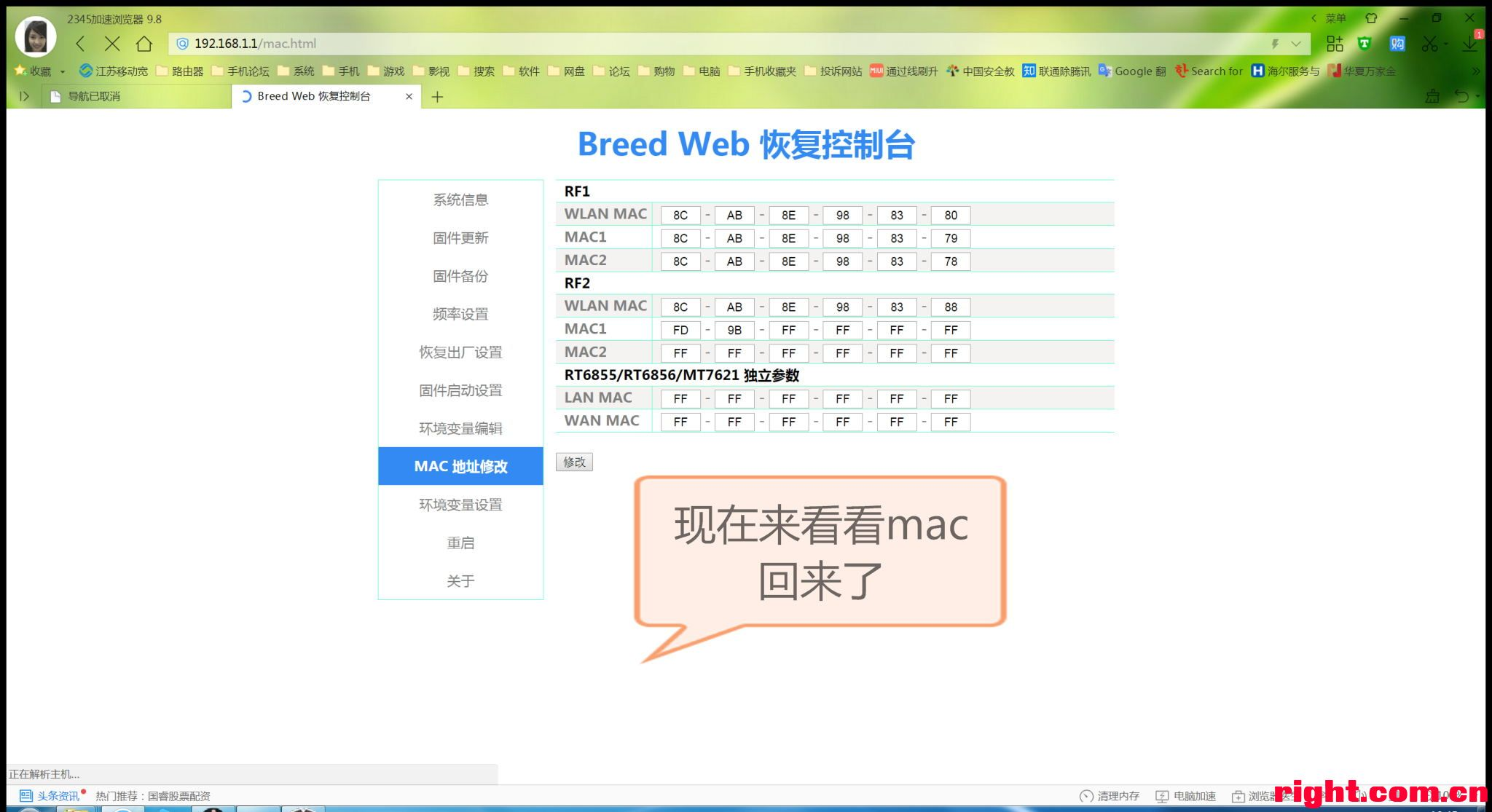Open the dropdown next to 收藏
The width and height of the screenshot is (1492, 812).
63,71
